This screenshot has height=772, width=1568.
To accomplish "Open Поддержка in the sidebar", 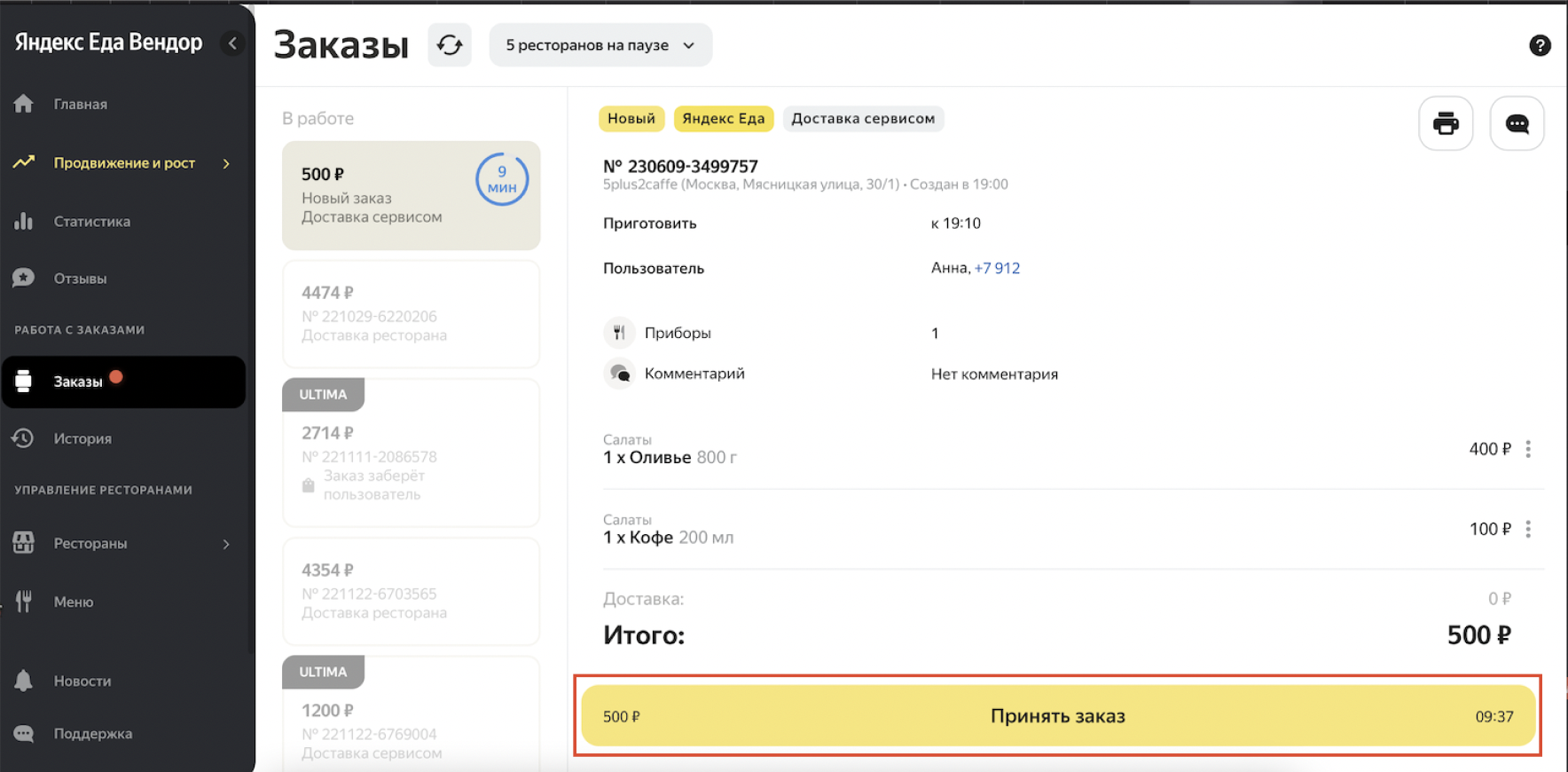I will pos(93,733).
